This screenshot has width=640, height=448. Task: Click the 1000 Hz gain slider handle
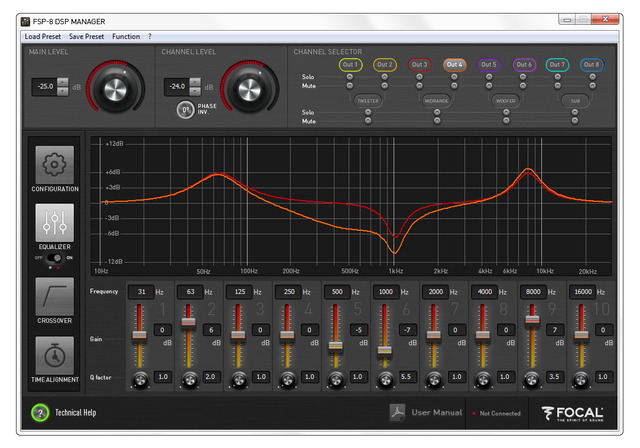(x=384, y=350)
